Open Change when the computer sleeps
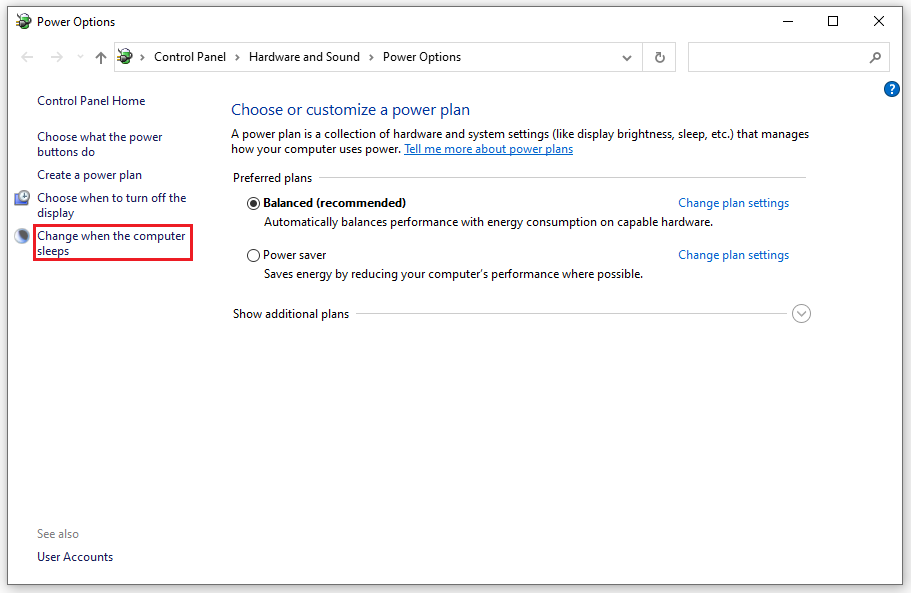This screenshot has width=911, height=593. click(111, 243)
